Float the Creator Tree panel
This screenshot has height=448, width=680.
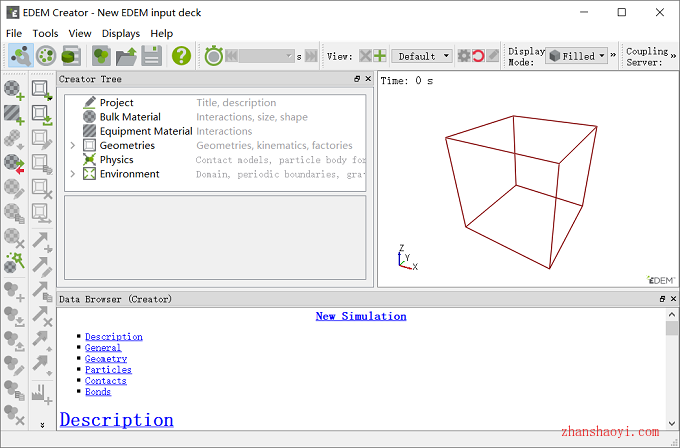click(357, 79)
